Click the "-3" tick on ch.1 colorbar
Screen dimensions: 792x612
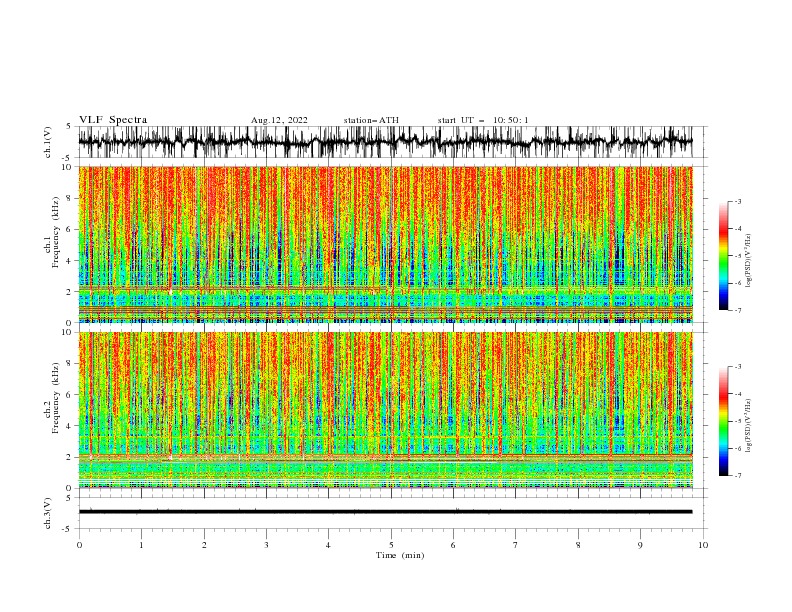point(737,201)
